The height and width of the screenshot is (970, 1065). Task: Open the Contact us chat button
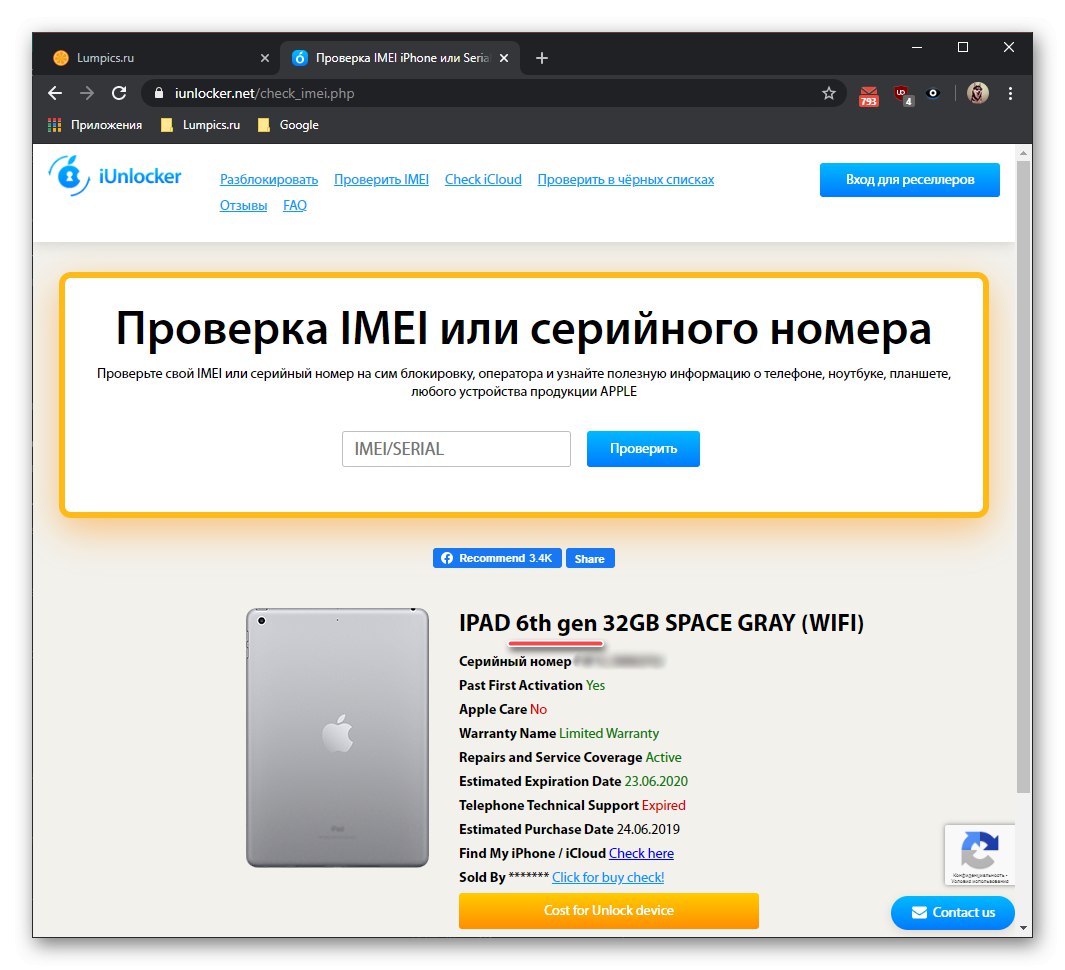pyautogui.click(x=952, y=913)
